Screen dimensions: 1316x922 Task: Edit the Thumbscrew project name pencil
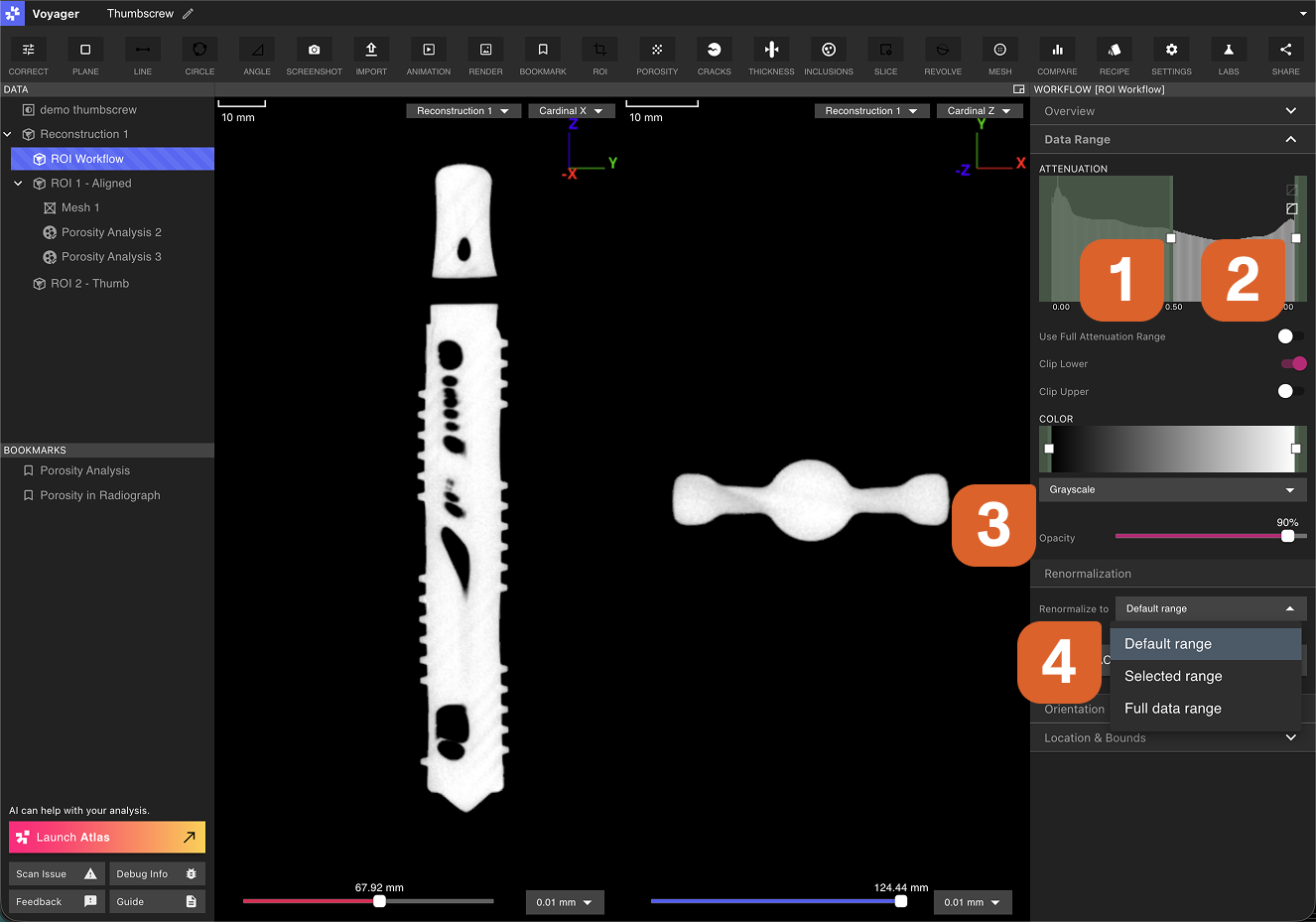pos(189,14)
